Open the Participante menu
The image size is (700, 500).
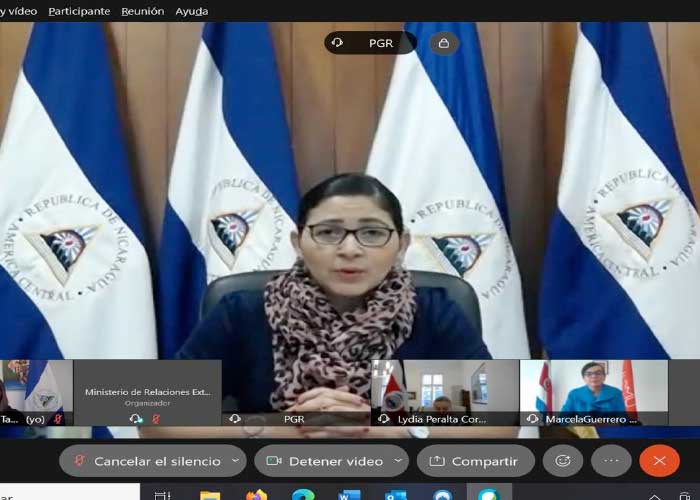[x=79, y=11]
